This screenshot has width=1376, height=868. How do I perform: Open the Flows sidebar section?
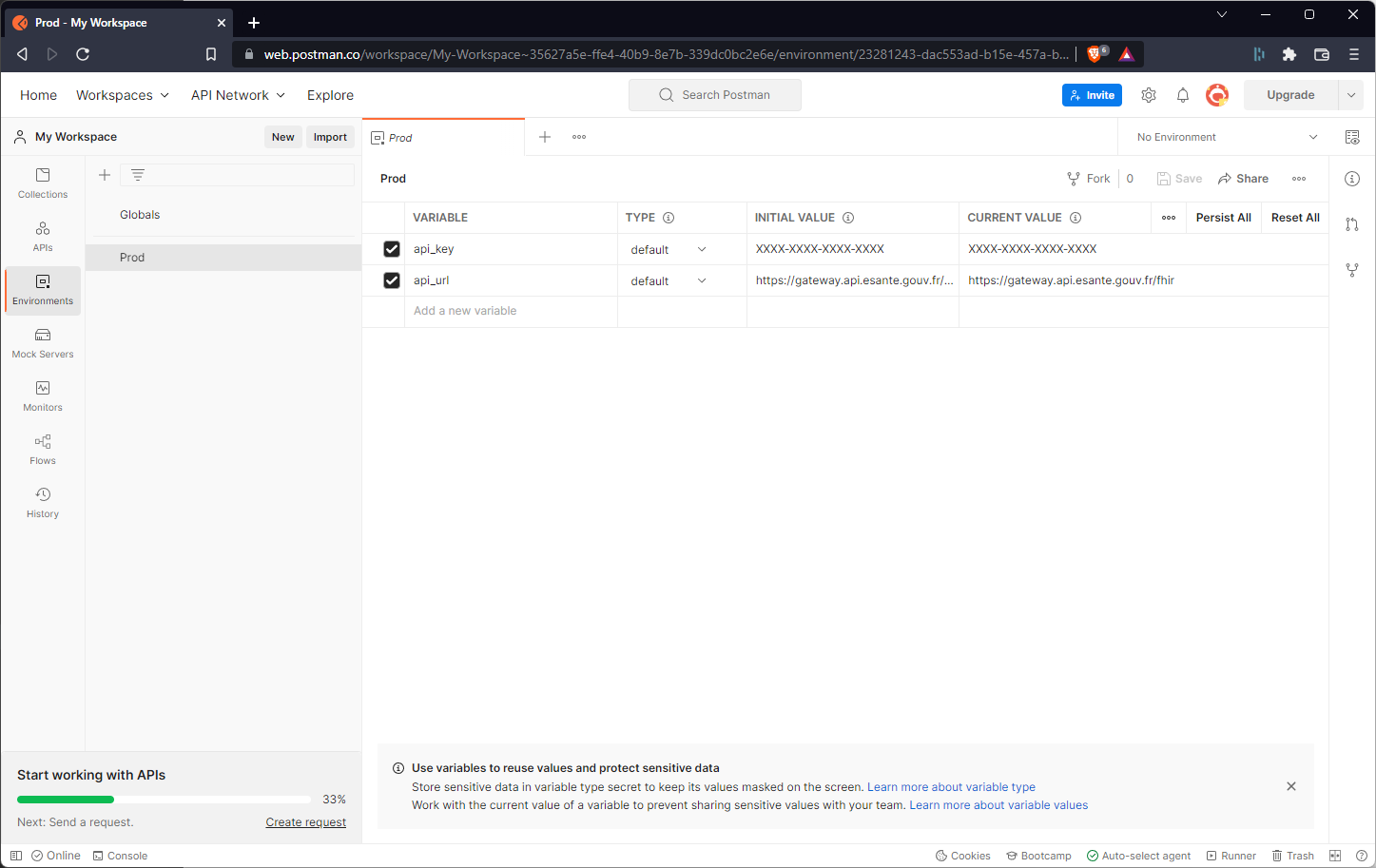tap(43, 450)
